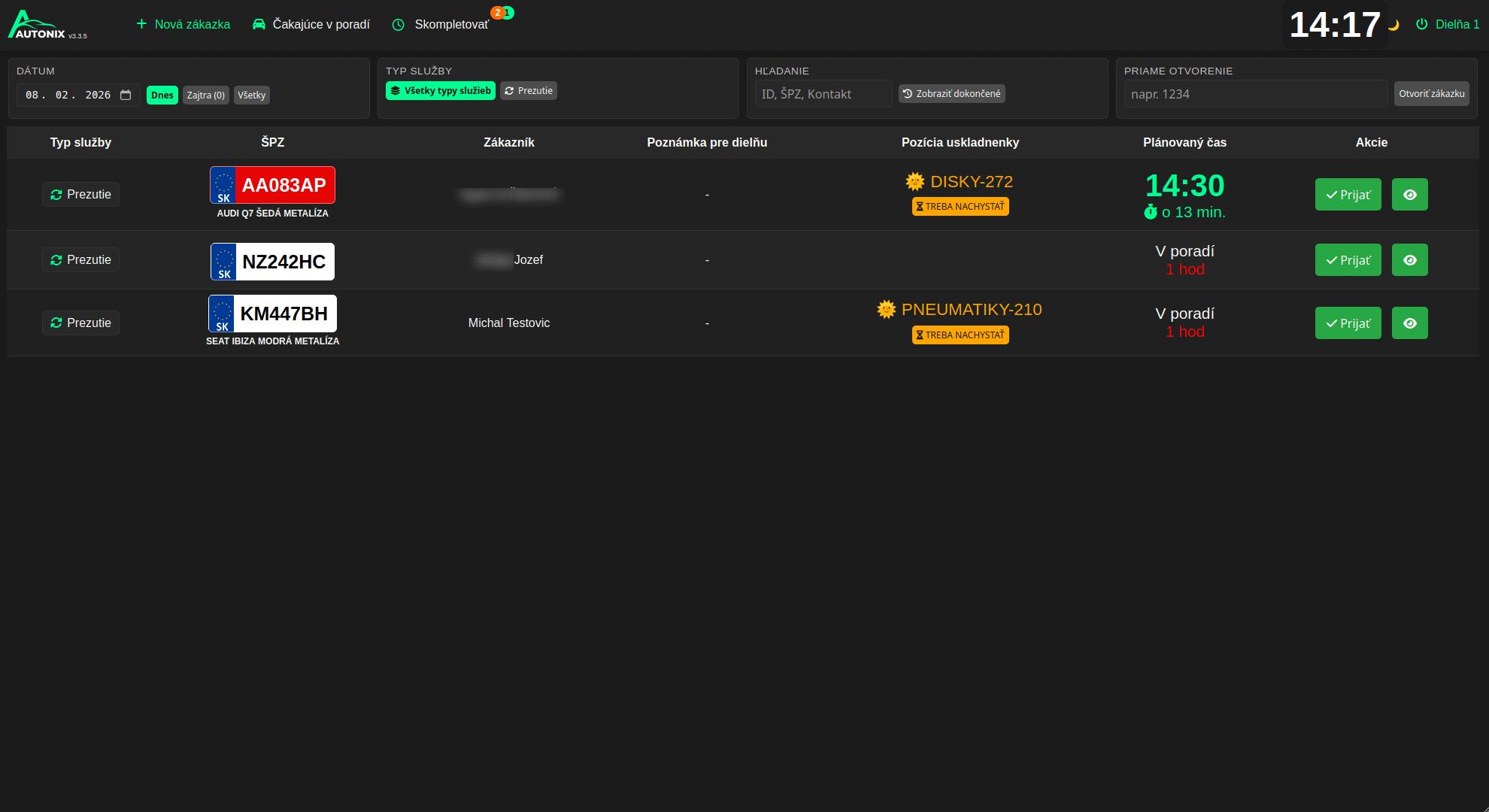The width and height of the screenshot is (1489, 812).
Task: Select Dnes date filter
Action: (x=162, y=95)
